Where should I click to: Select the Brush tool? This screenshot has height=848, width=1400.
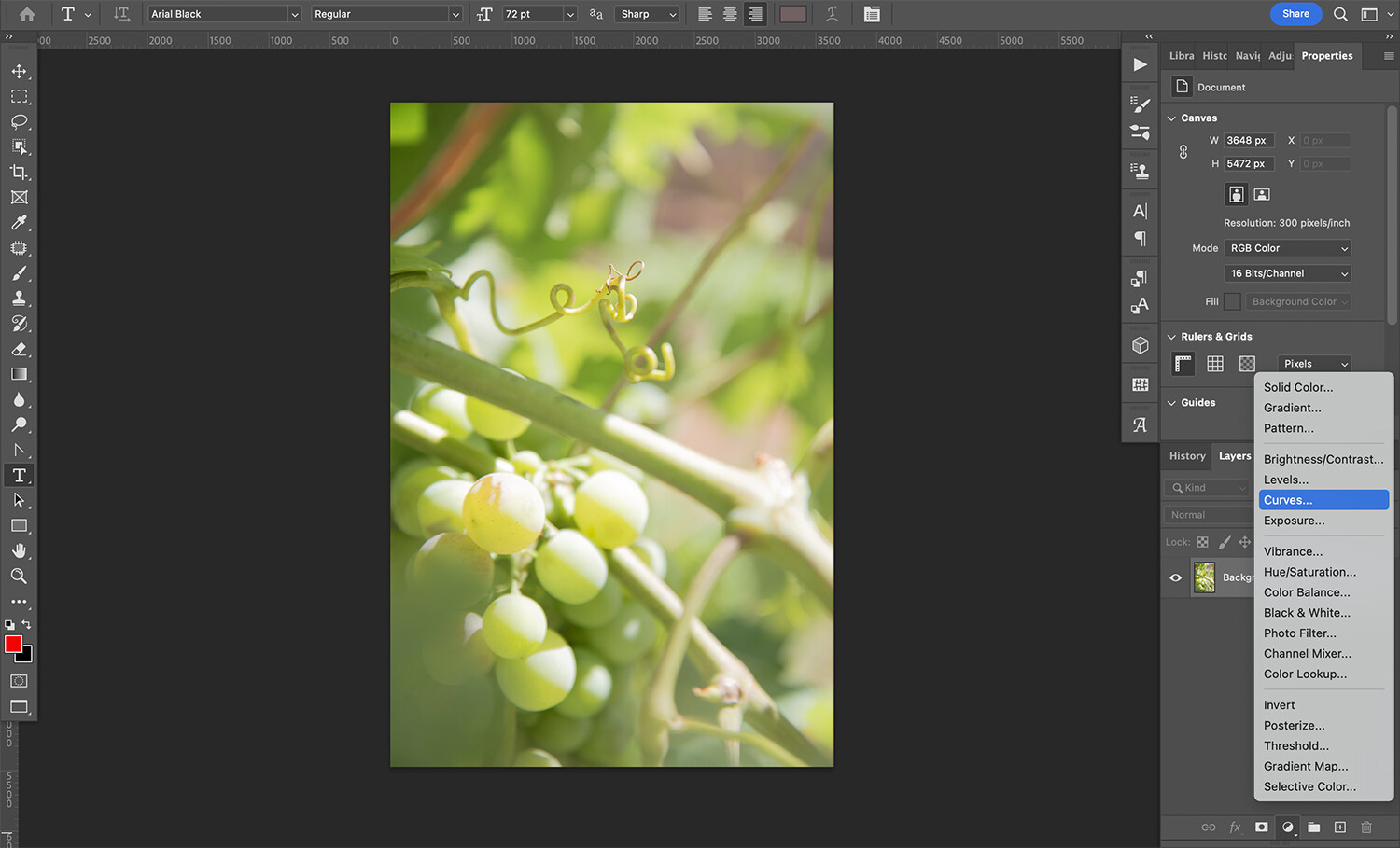pos(19,273)
